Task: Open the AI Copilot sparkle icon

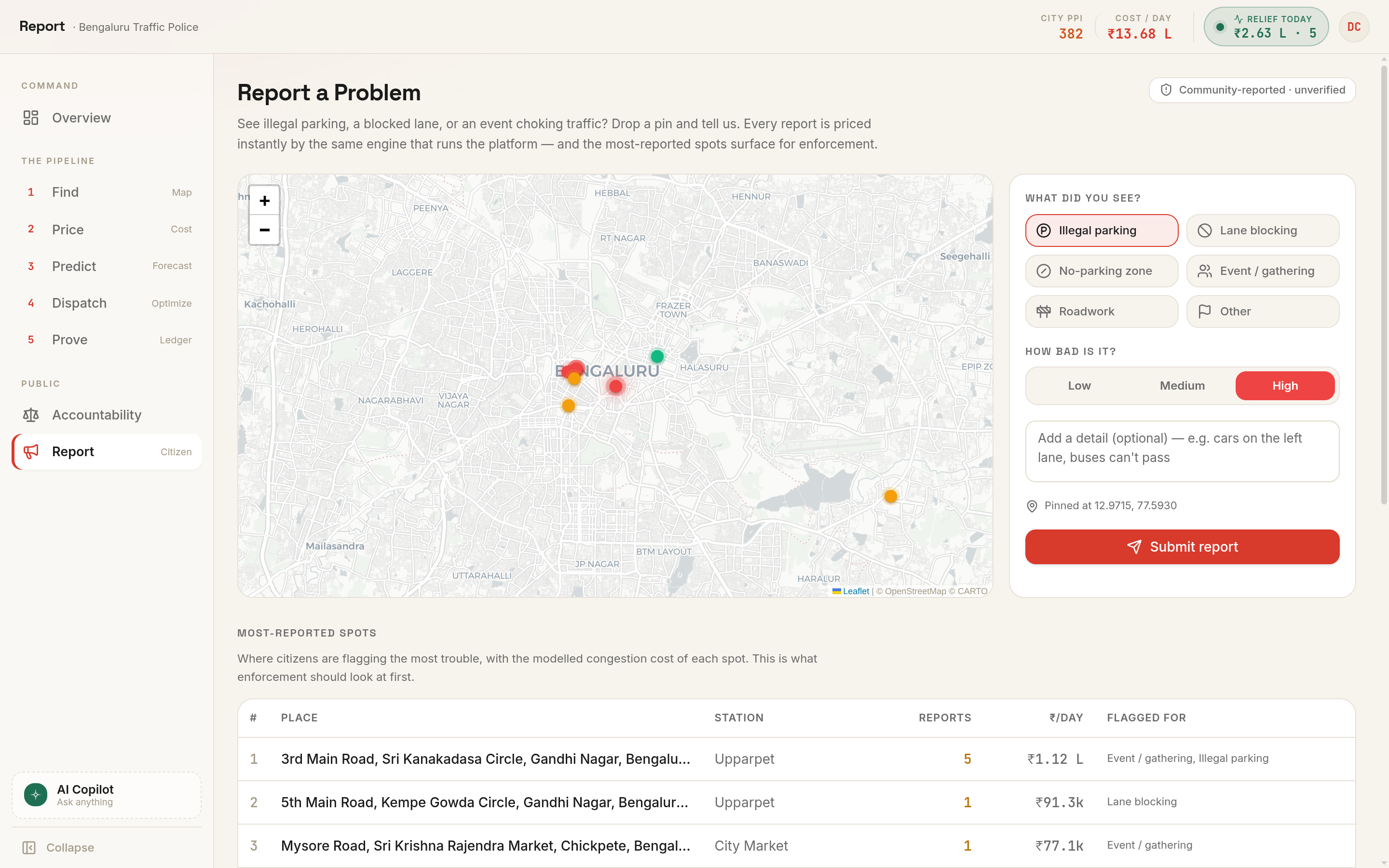Action: [36, 795]
